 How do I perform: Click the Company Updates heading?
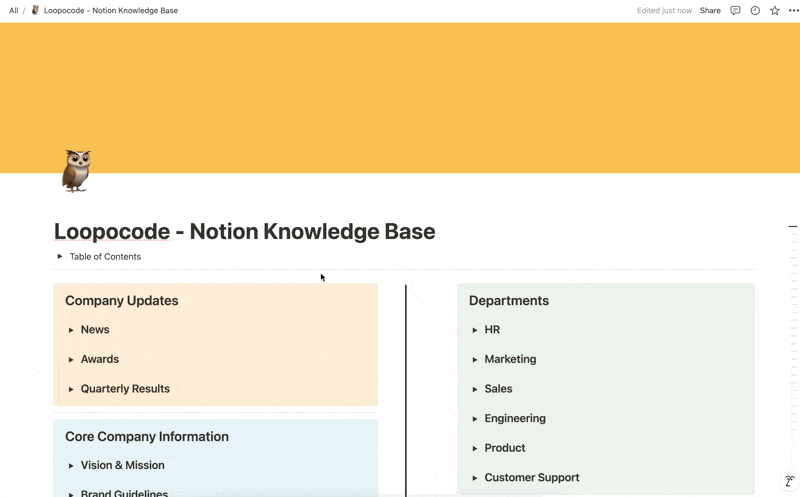pos(121,301)
